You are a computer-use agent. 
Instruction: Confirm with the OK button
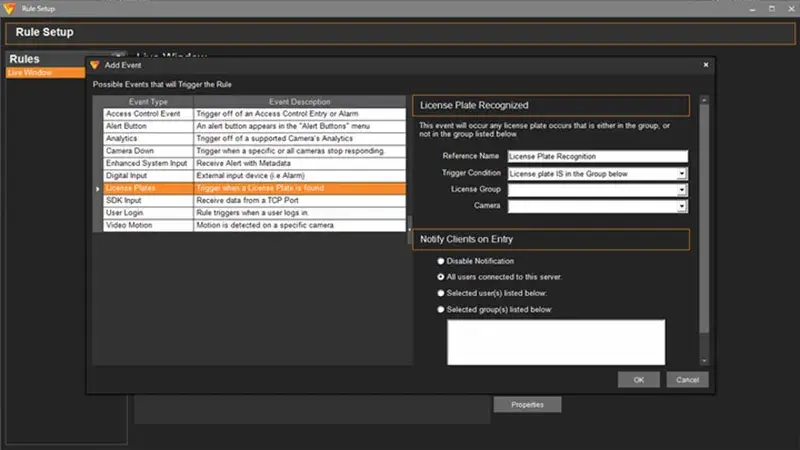639,380
